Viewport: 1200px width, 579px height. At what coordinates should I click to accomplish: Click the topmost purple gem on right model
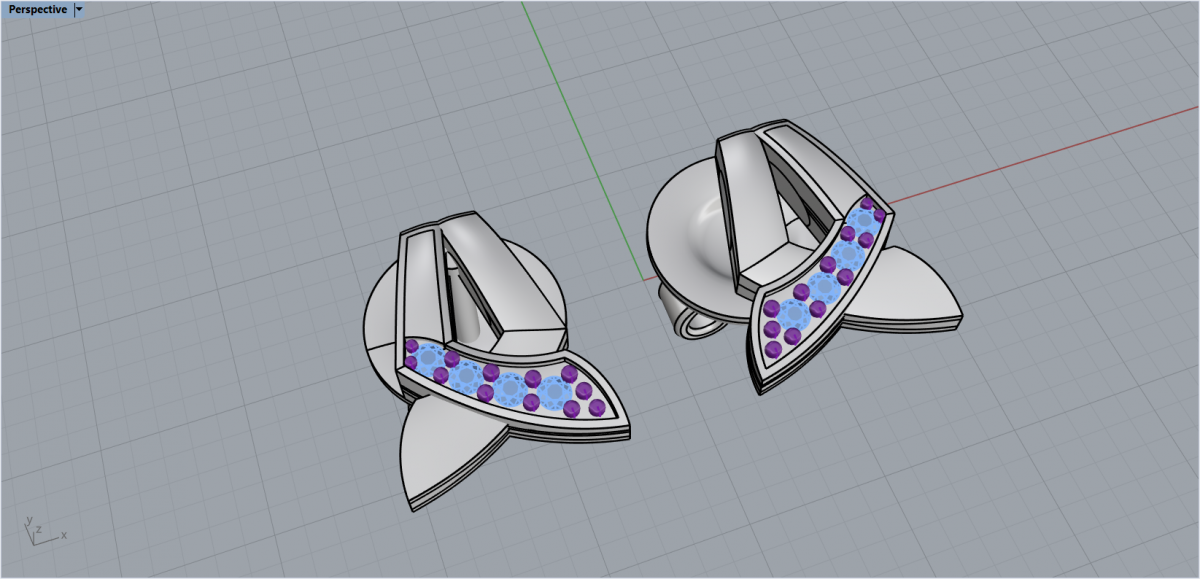pos(866,203)
